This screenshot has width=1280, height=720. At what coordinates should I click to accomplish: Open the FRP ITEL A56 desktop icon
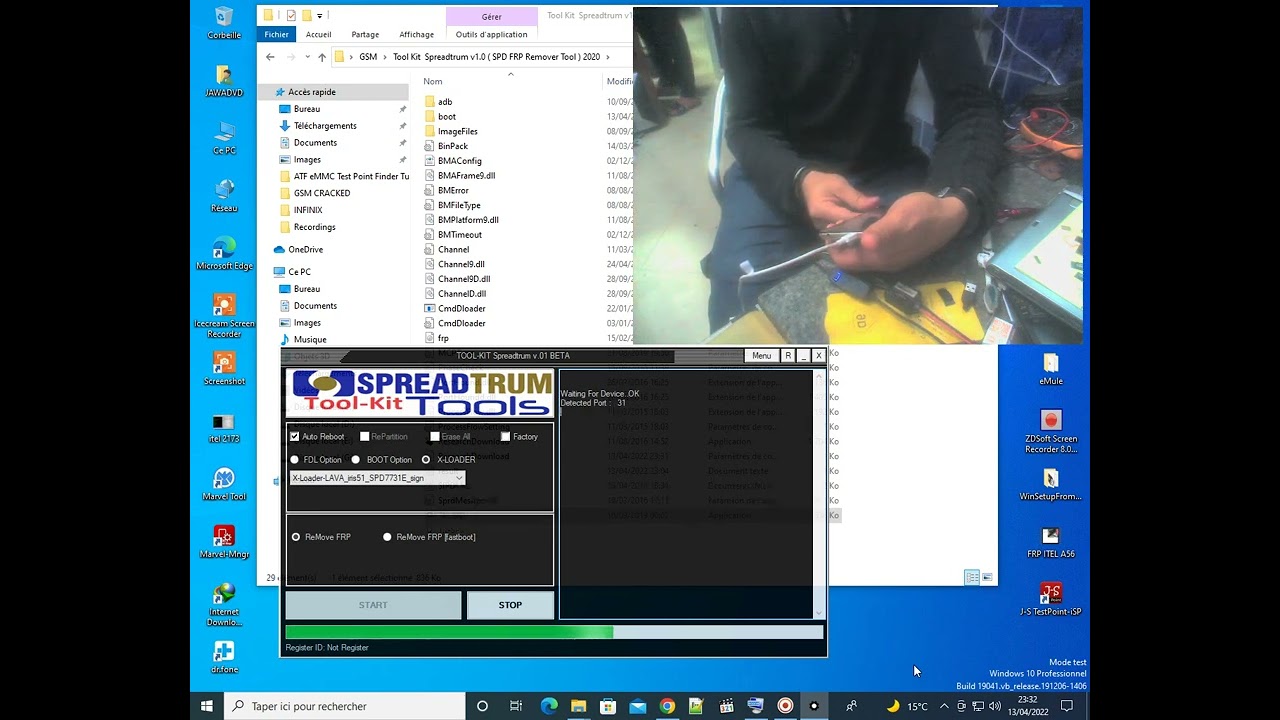click(x=1050, y=543)
